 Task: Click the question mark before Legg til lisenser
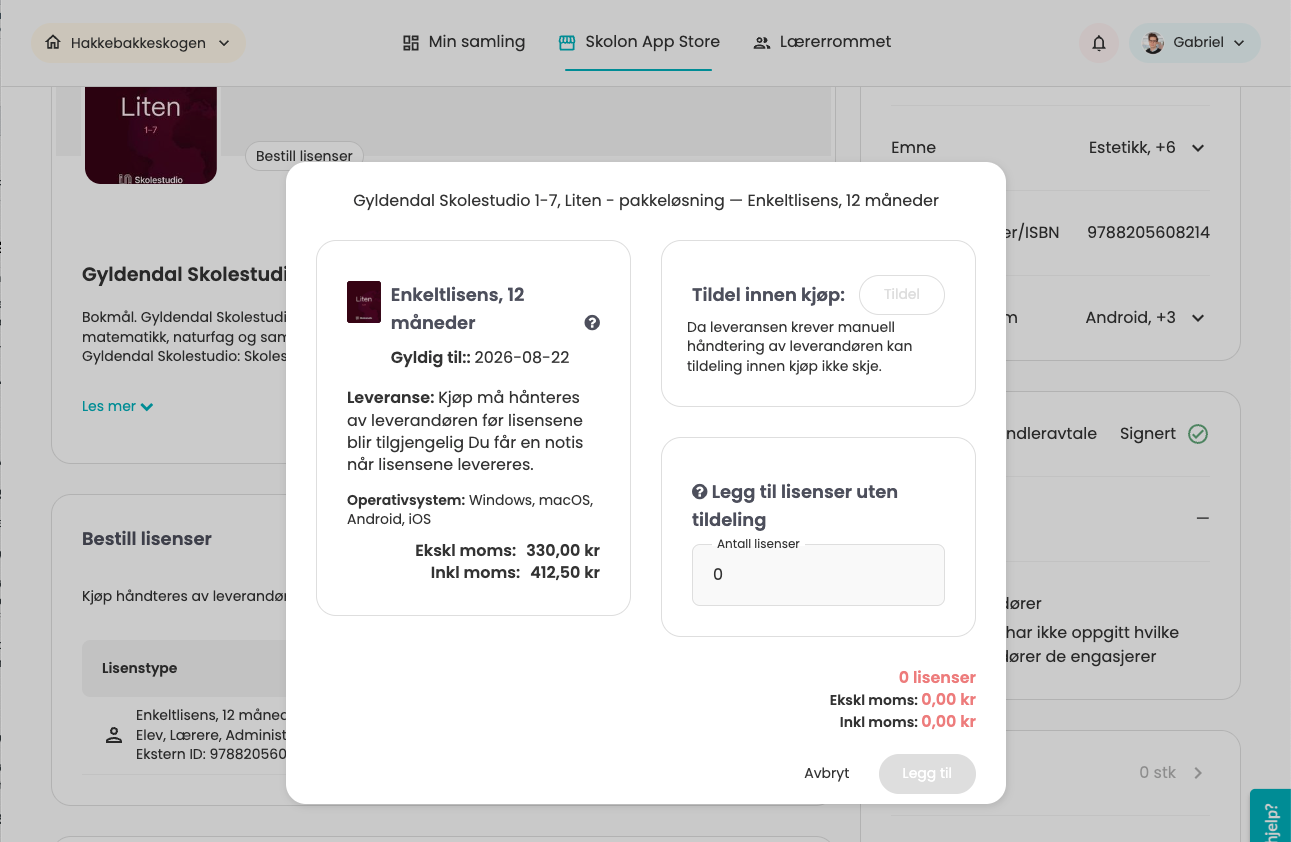click(x=700, y=492)
